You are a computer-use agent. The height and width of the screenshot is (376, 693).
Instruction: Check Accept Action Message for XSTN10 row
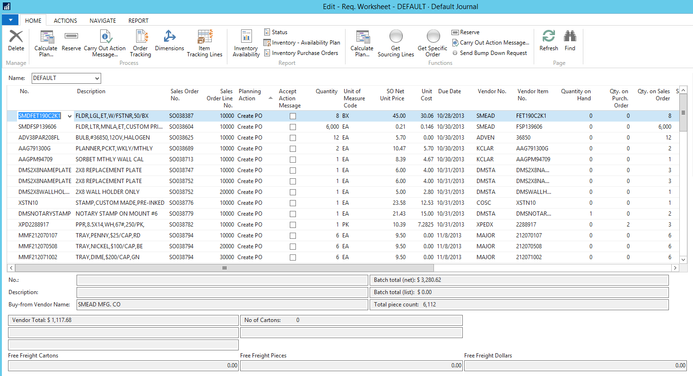pyautogui.click(x=293, y=203)
